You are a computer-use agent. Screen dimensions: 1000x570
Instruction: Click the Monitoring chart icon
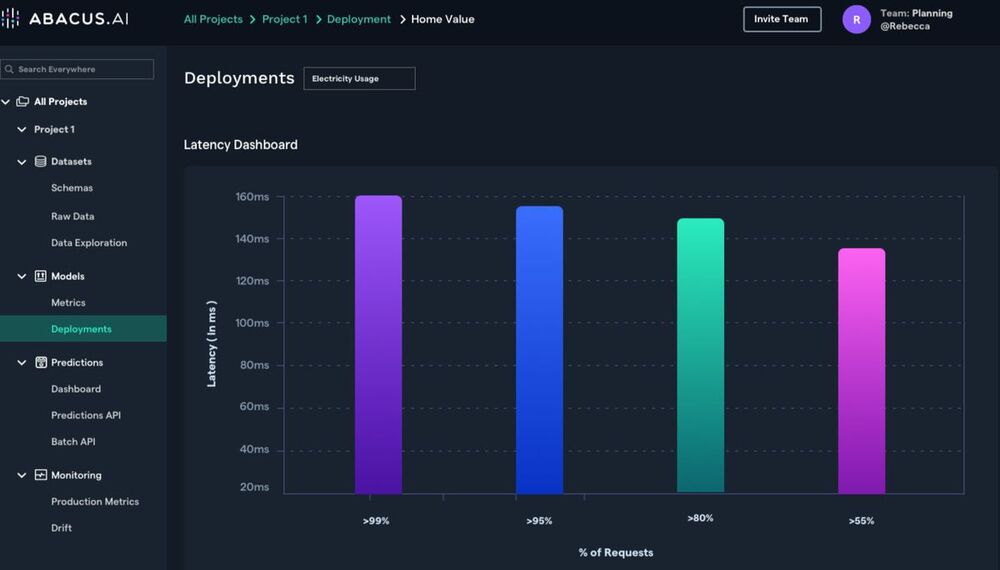click(41, 475)
